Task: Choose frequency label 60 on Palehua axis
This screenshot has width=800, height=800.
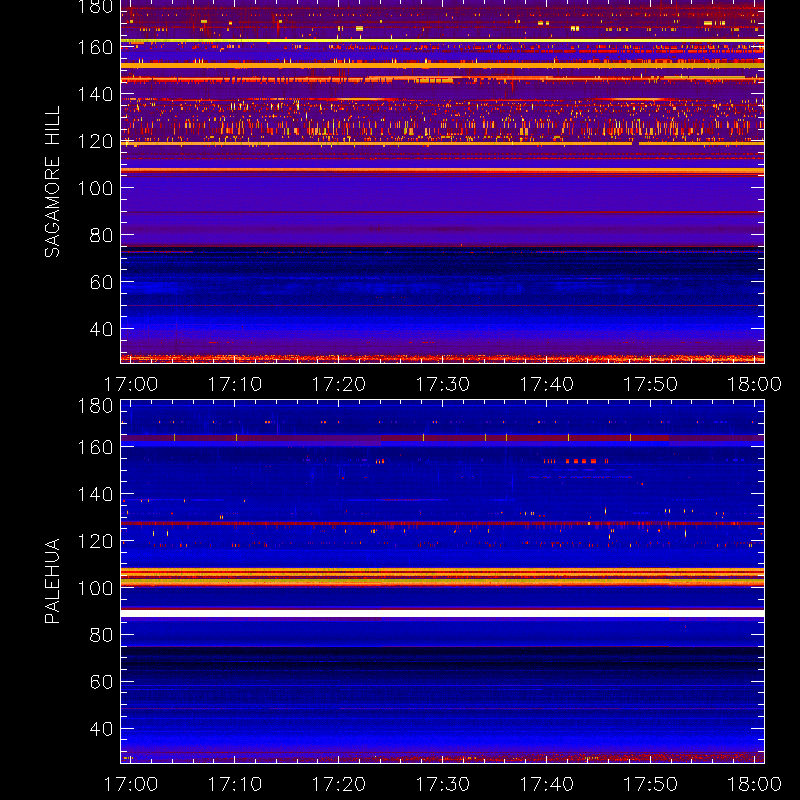Action: 102,682
